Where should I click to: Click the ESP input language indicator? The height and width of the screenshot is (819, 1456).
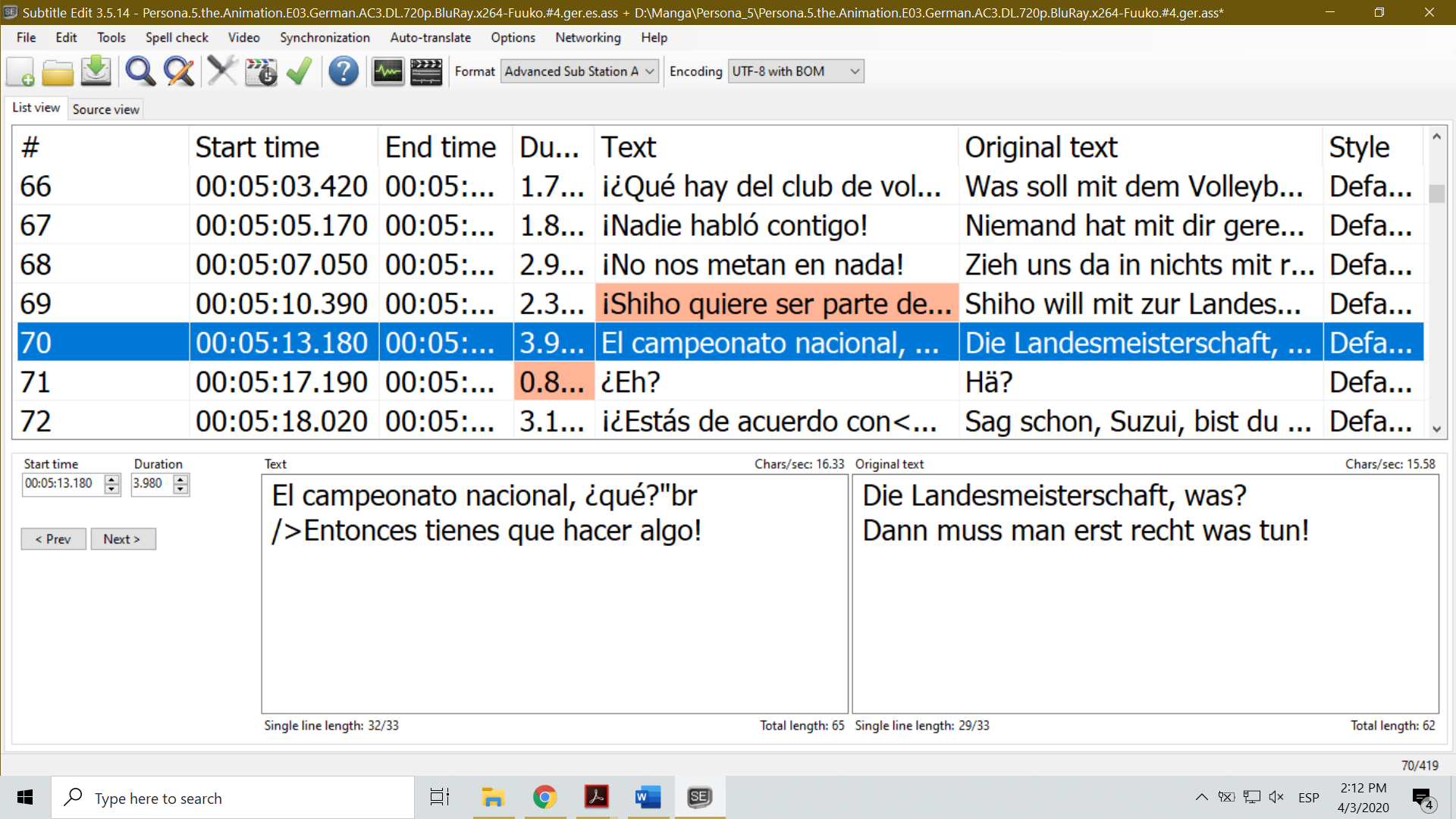(x=1308, y=798)
